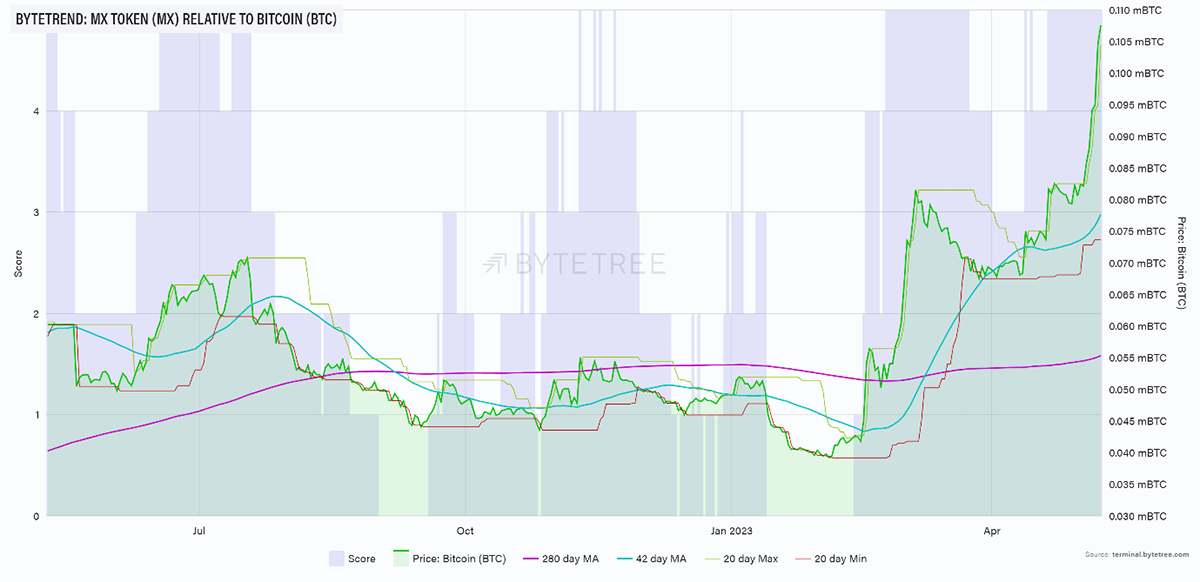Click the 0.060 mBTC price axis label
This screenshot has height=582, width=1200.
(1135, 327)
